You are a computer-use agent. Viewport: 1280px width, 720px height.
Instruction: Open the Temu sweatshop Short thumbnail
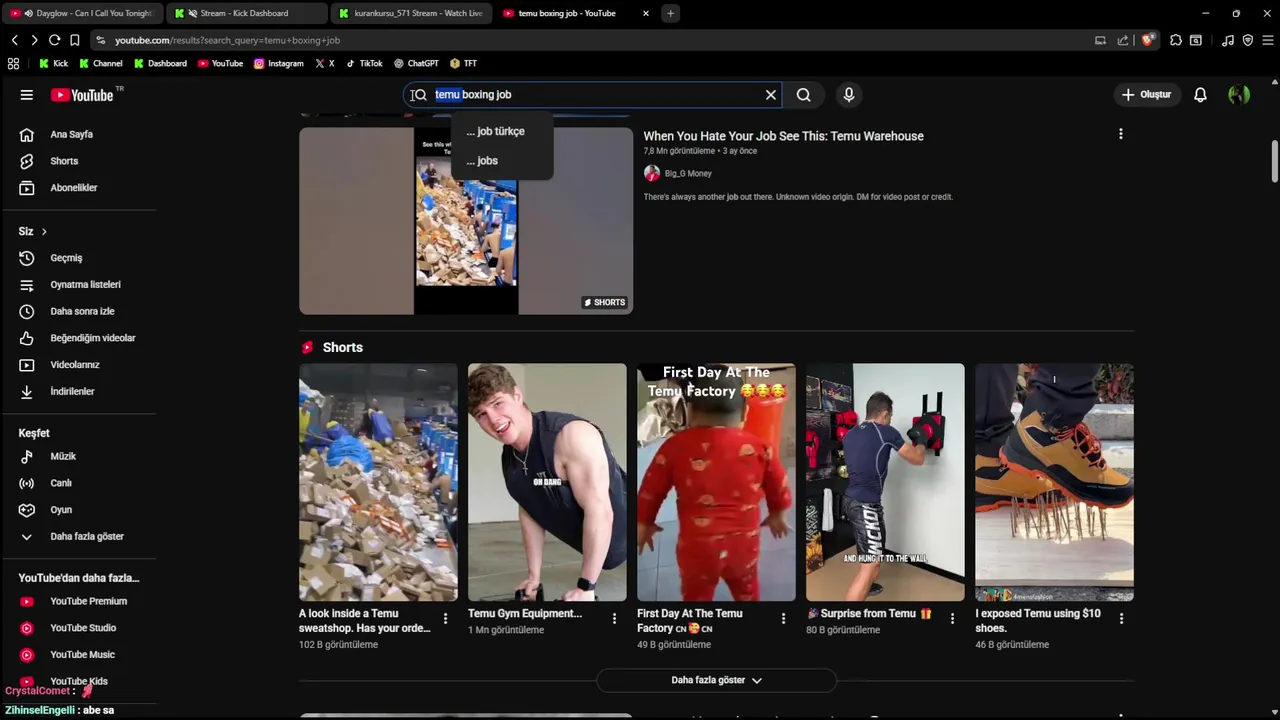click(x=378, y=482)
